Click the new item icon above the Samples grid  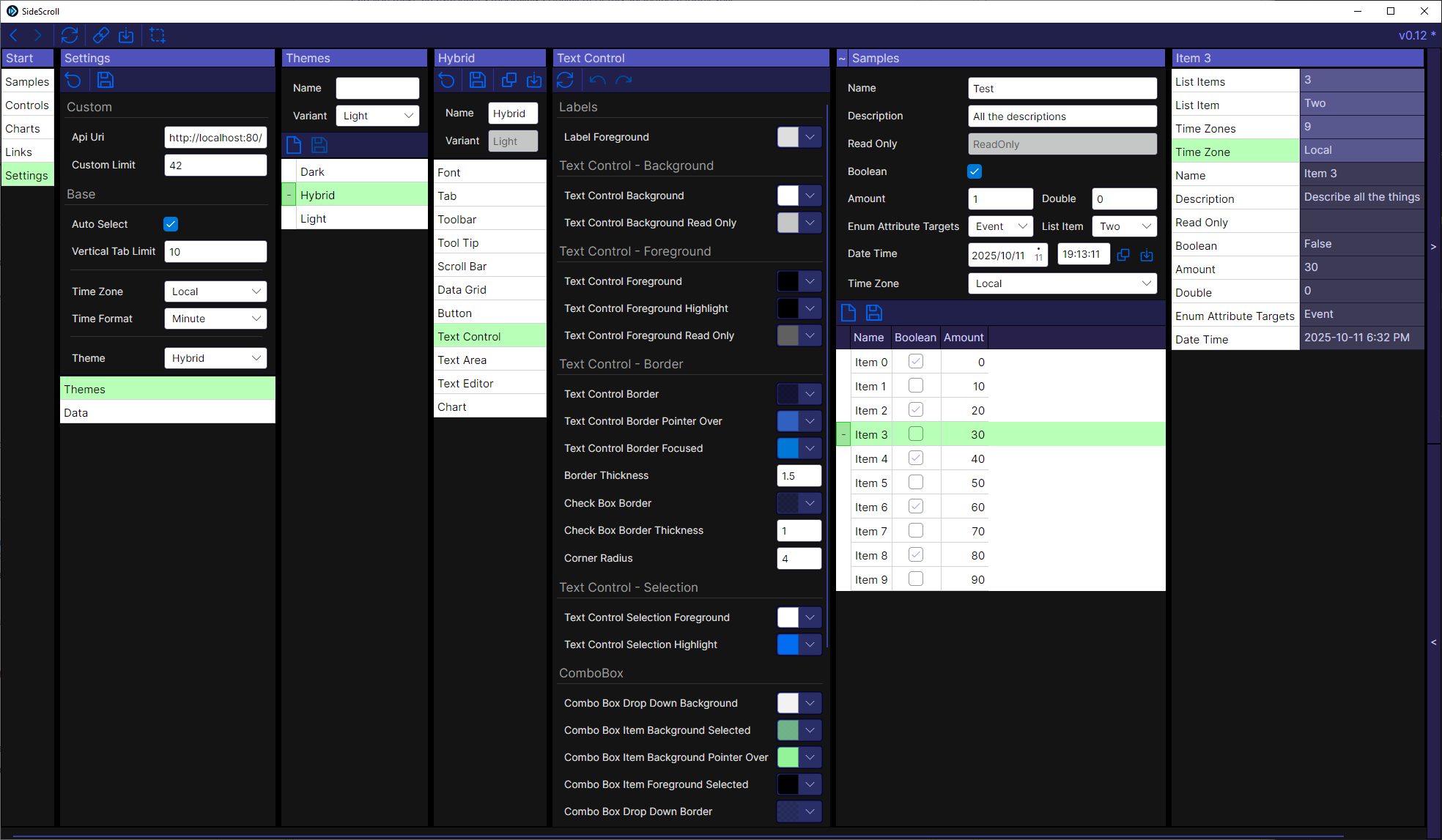tap(848, 313)
